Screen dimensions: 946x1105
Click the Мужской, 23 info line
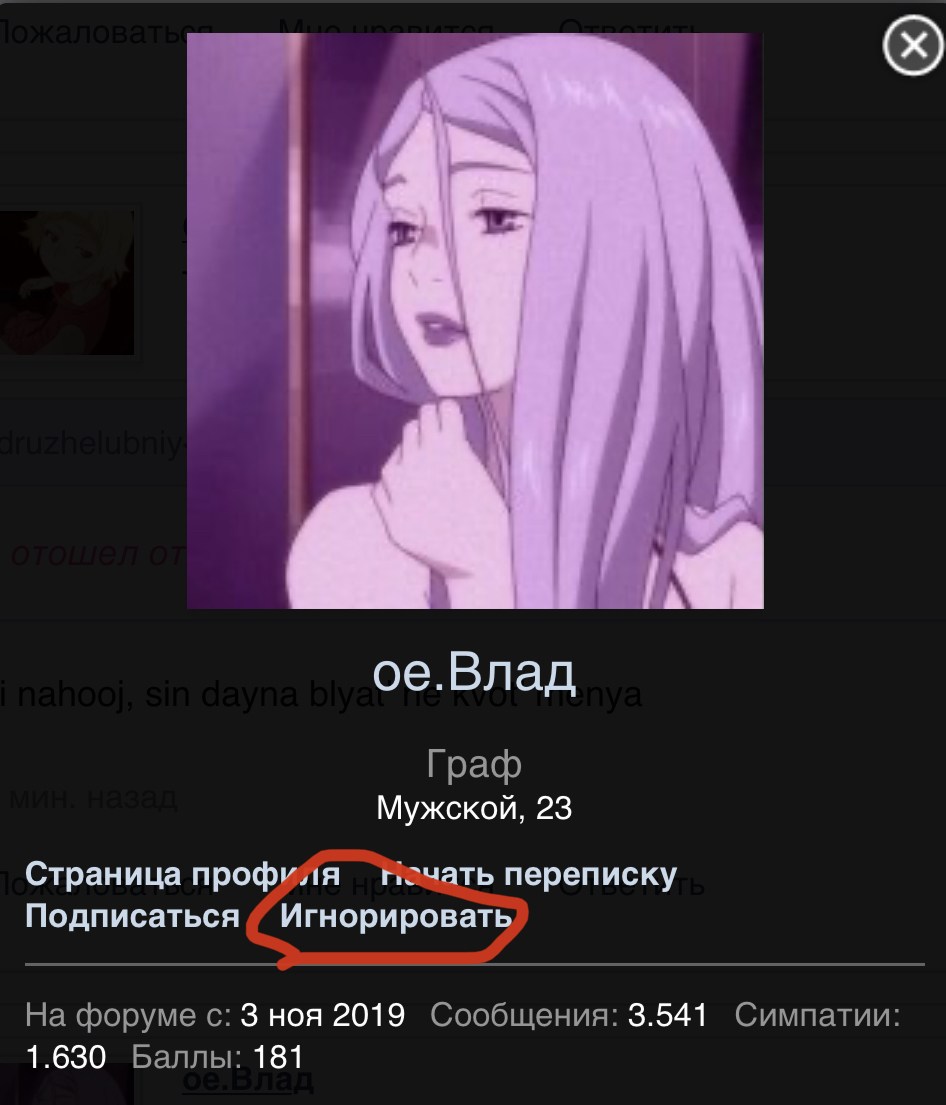click(x=474, y=808)
